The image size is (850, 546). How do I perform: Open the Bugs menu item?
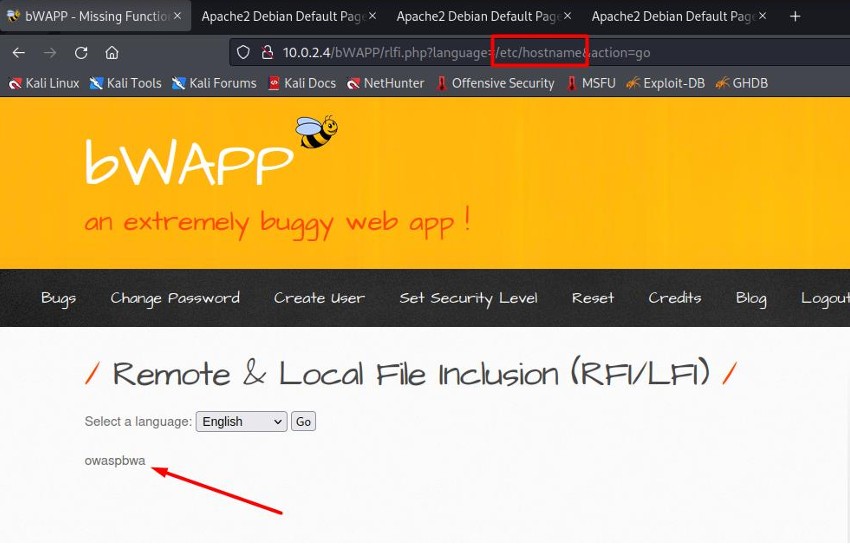59,298
